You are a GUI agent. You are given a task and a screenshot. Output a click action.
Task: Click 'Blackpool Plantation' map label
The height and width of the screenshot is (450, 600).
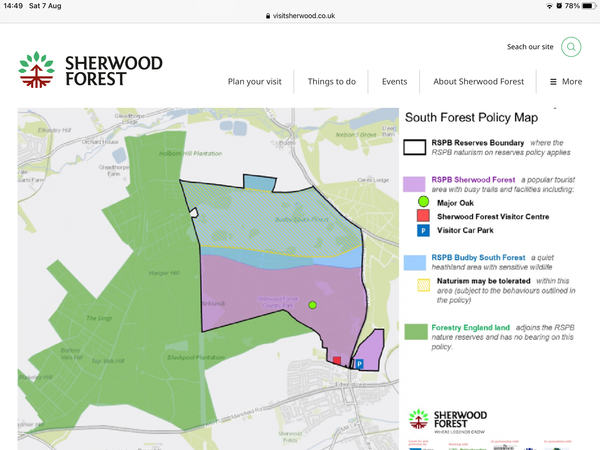click(196, 357)
